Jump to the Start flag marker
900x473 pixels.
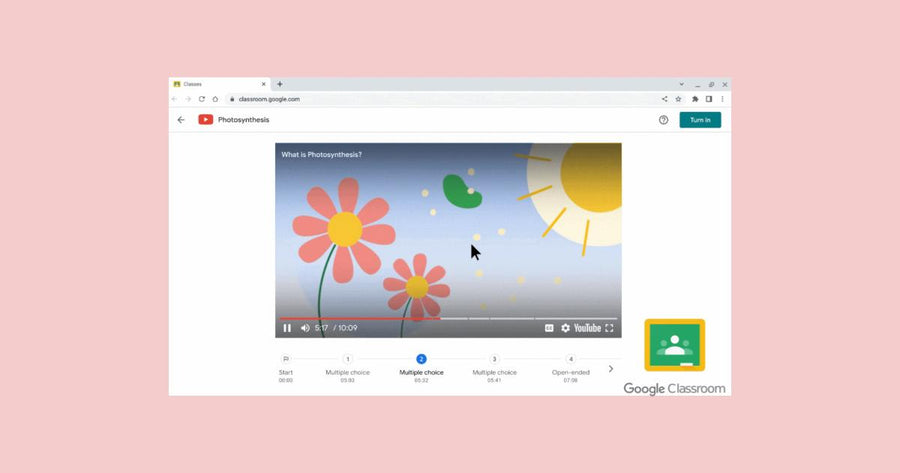click(x=286, y=359)
